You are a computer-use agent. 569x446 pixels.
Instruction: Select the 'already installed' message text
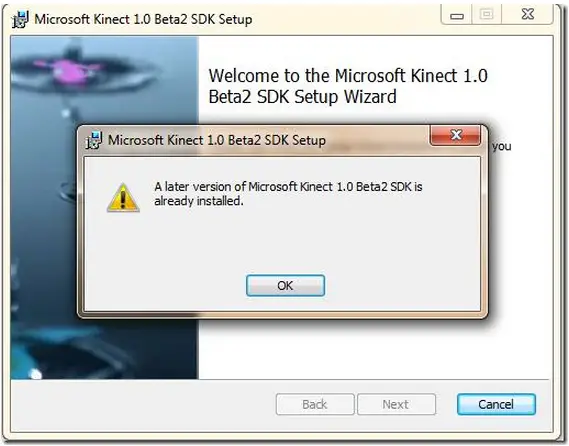(x=288, y=193)
